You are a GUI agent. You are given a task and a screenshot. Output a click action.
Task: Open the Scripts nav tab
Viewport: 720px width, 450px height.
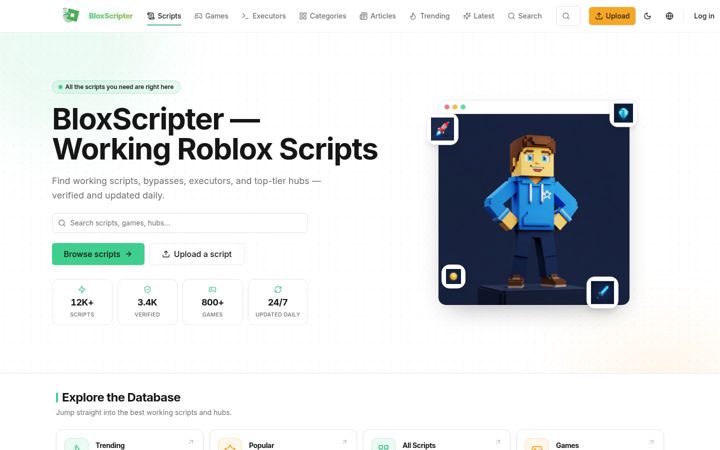[164, 16]
